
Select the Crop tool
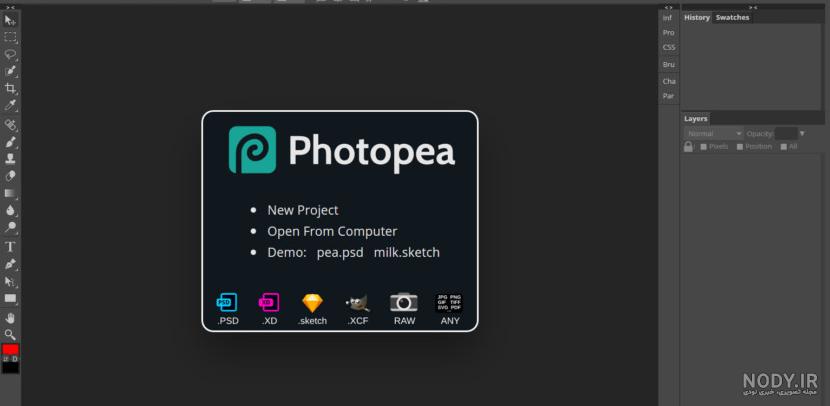pos(10,88)
